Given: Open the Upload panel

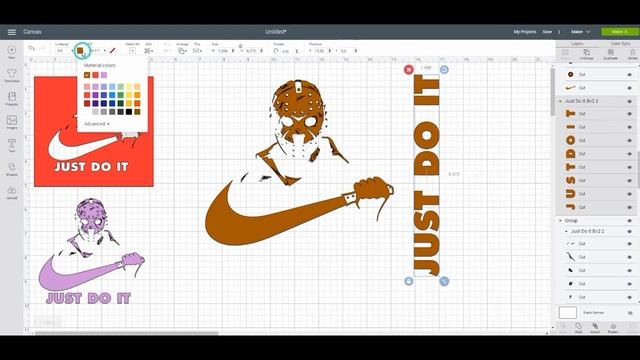Looking at the screenshot, I should click(12, 192).
